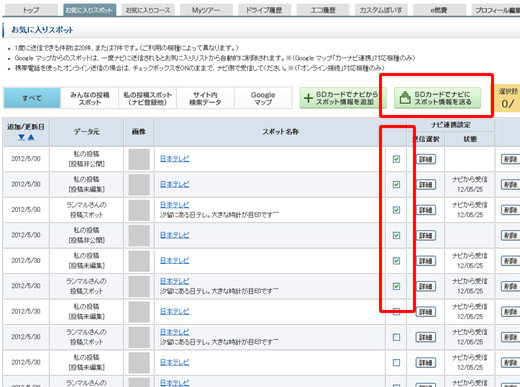Filter by みんなの投稿スポット

(89, 98)
